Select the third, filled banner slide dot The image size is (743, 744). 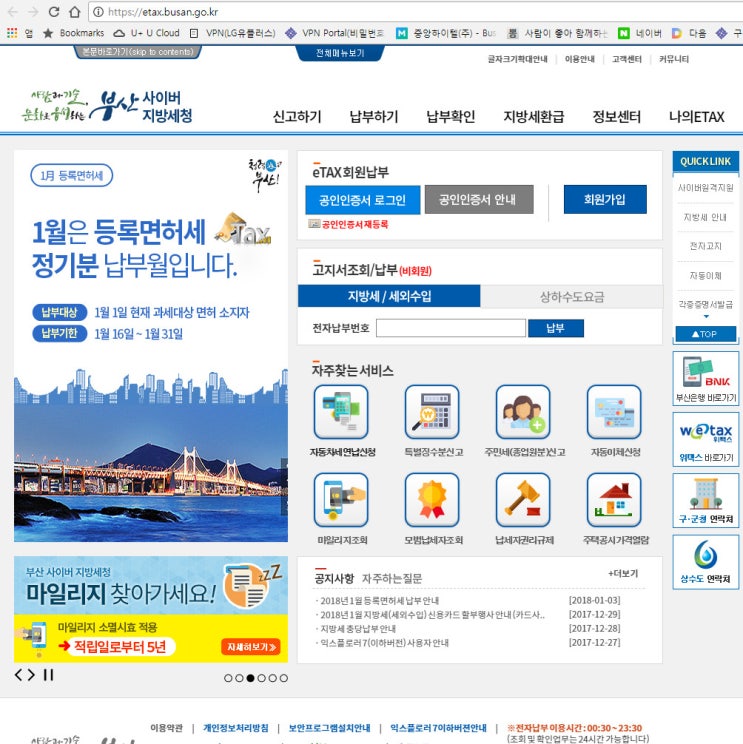[250, 678]
